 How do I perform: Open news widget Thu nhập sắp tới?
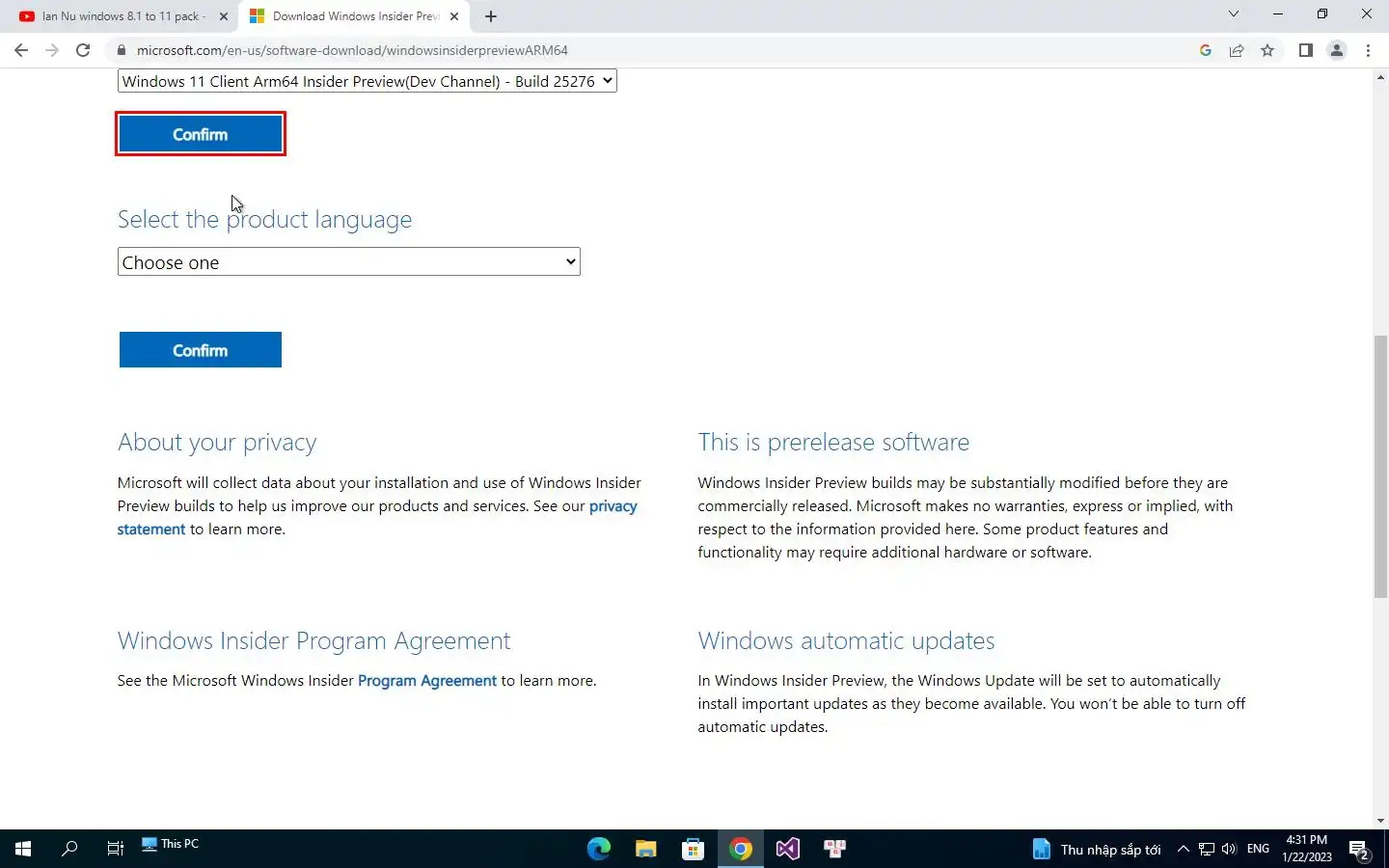pyautogui.click(x=1096, y=850)
